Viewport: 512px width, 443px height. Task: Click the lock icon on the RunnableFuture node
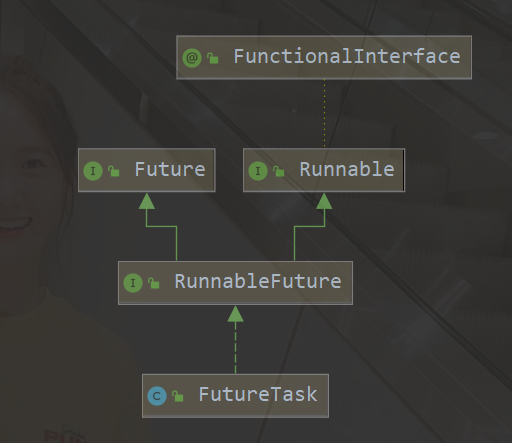(154, 283)
